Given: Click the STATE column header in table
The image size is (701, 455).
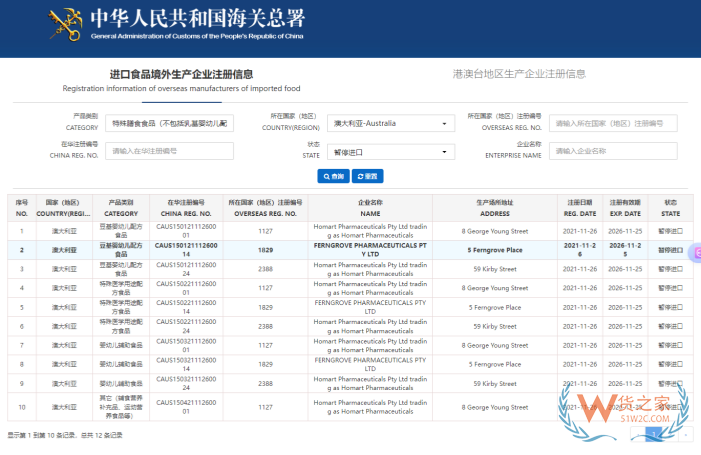Looking at the screenshot, I should tap(671, 208).
